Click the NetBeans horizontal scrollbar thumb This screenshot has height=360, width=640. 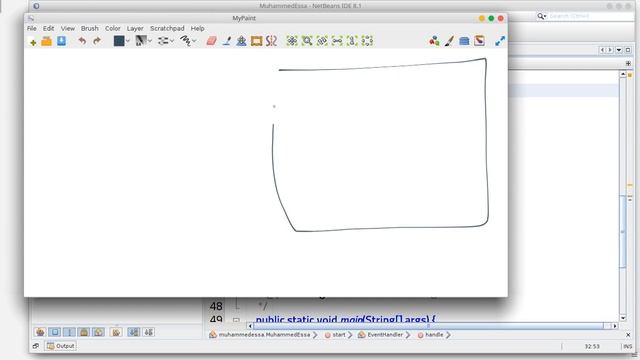pos(429,326)
